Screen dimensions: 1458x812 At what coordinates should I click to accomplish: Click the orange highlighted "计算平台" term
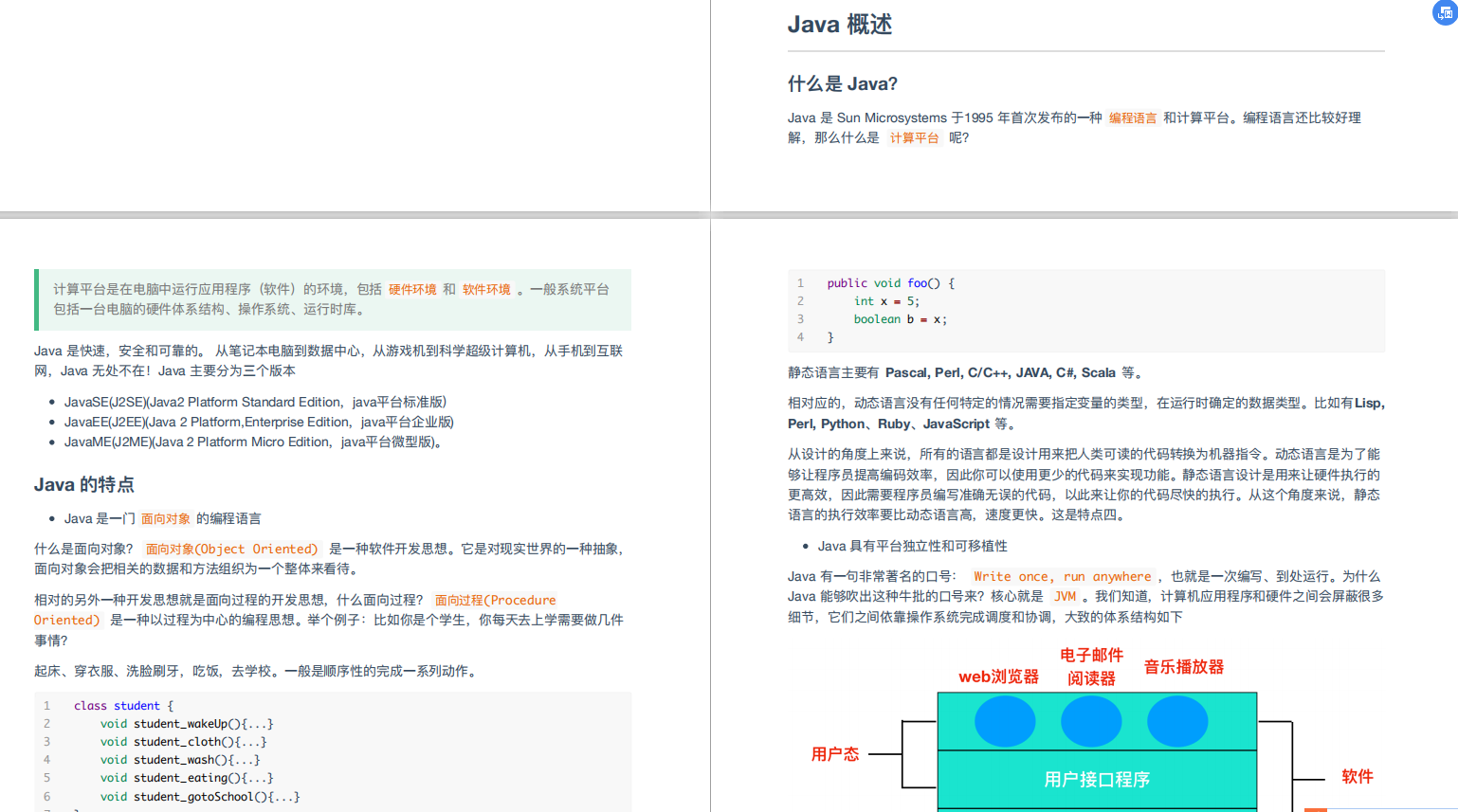coord(914,137)
